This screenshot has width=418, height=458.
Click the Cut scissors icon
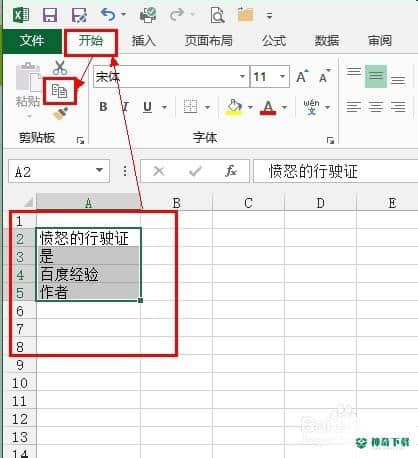point(60,68)
